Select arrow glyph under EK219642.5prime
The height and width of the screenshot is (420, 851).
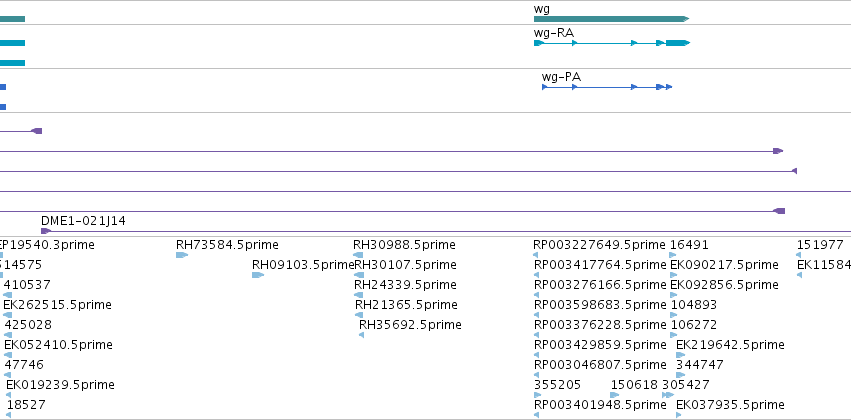click(x=681, y=355)
